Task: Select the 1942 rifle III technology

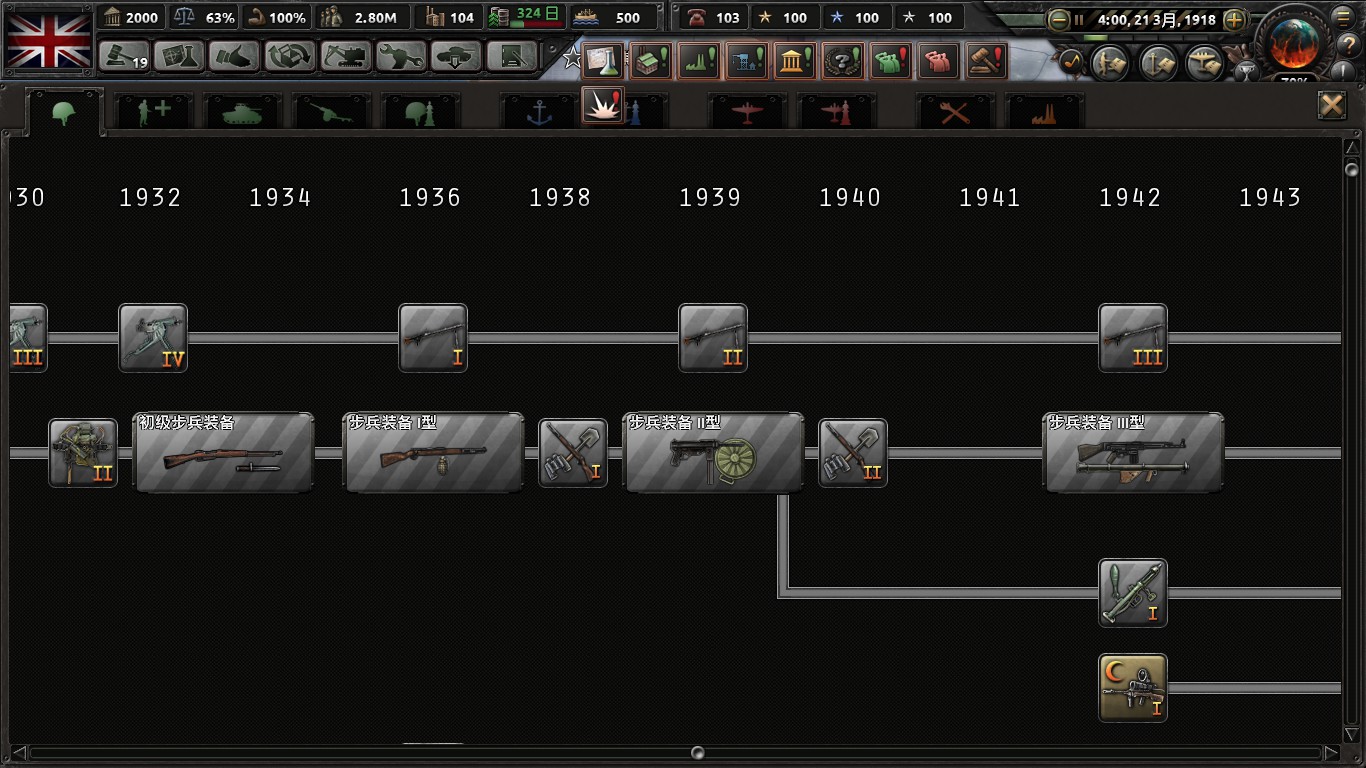Action: click(1133, 338)
